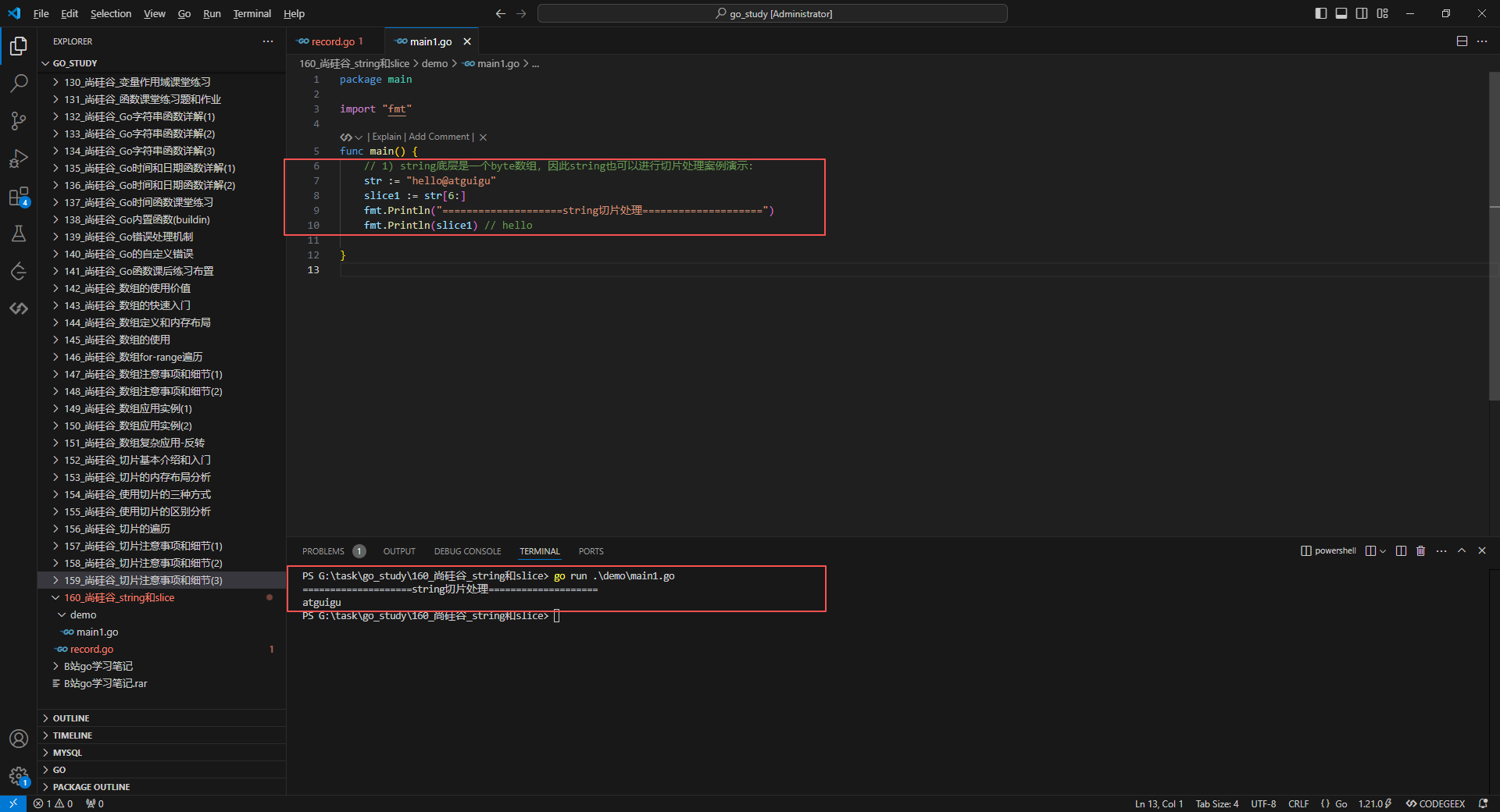Switch to the PORTS panel tab

591,551
